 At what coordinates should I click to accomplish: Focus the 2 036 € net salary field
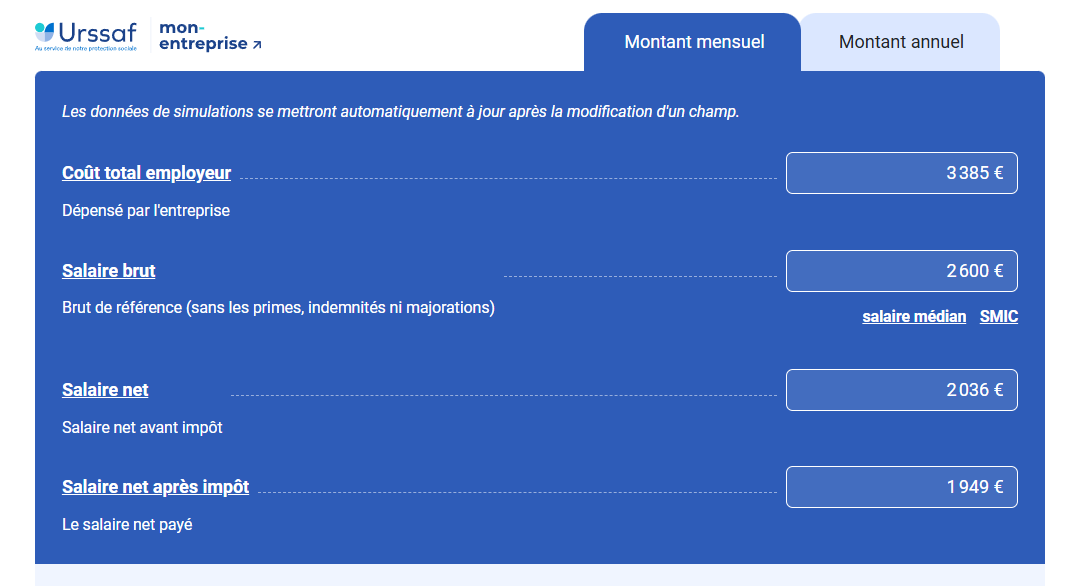pyautogui.click(x=901, y=390)
